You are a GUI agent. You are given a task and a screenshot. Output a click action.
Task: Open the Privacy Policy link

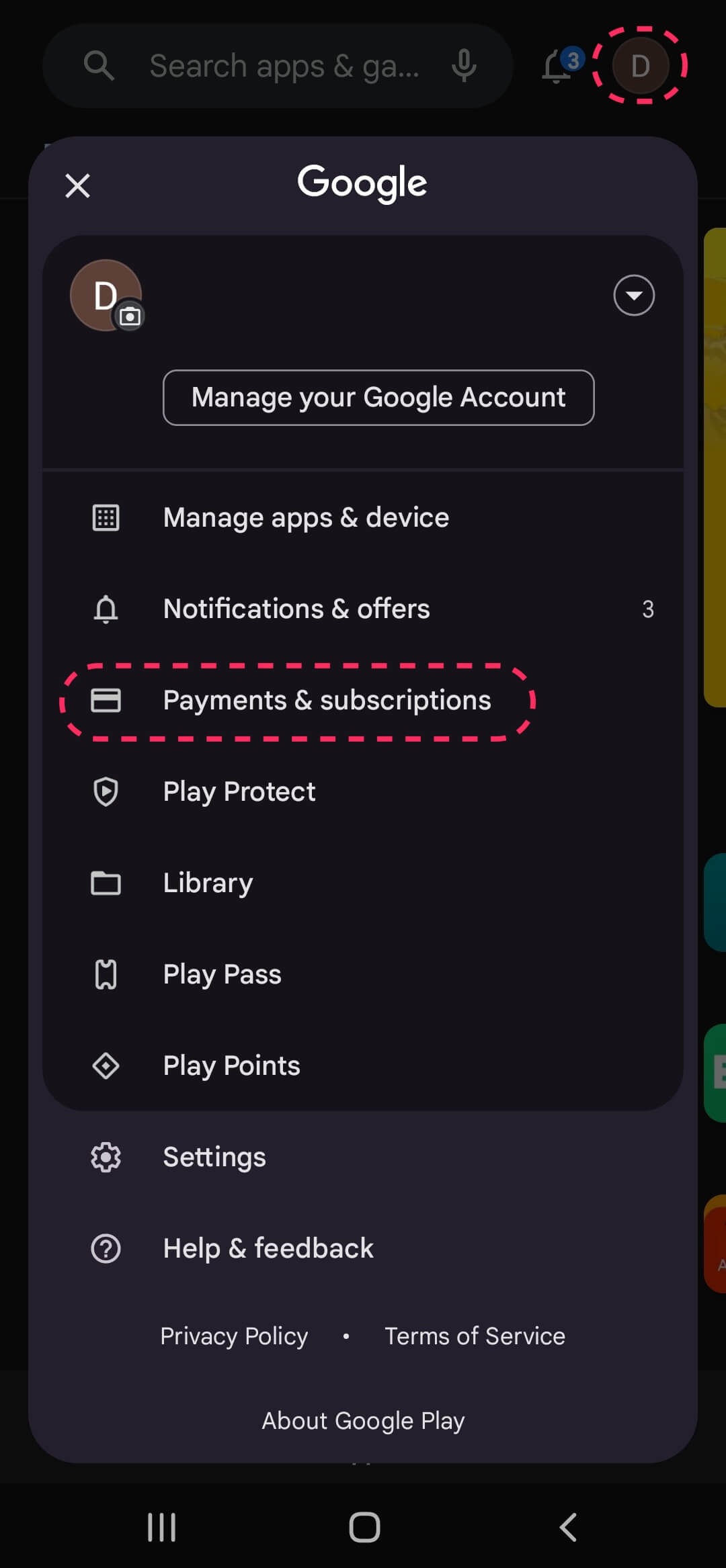(x=234, y=1336)
